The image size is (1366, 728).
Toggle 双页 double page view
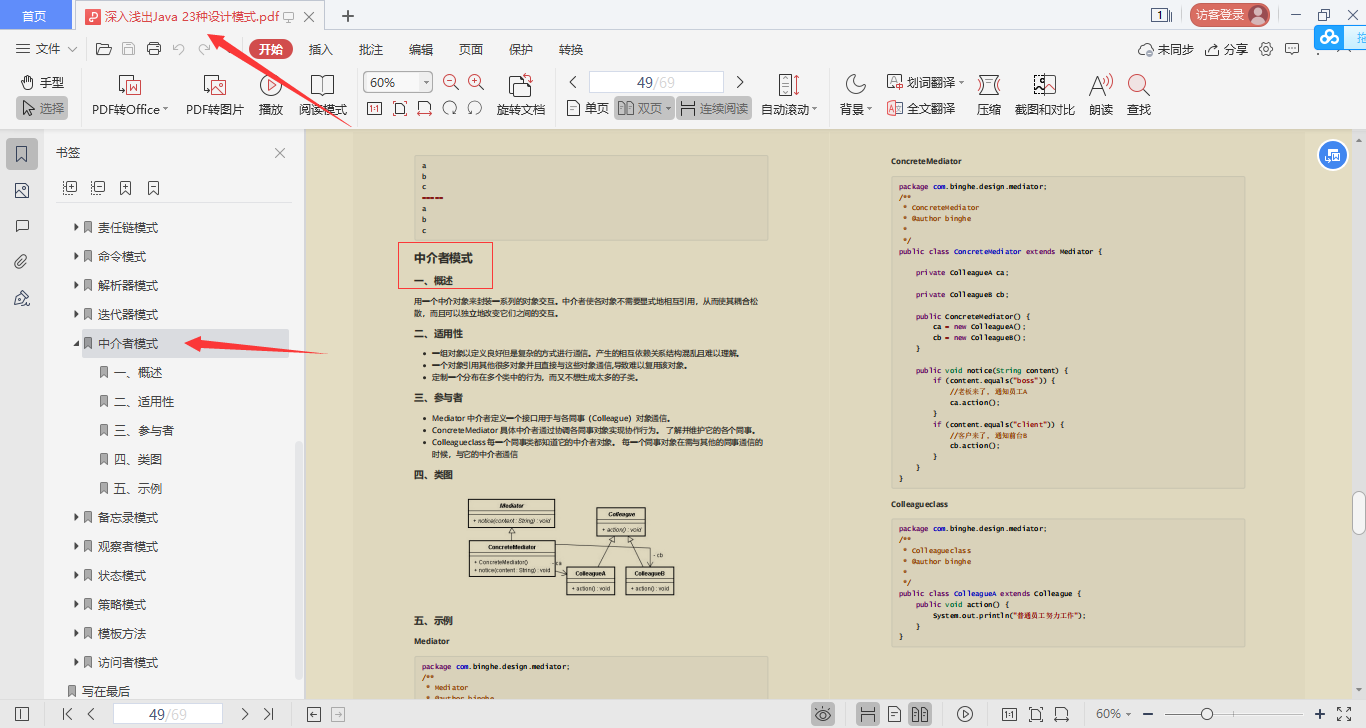(643, 108)
